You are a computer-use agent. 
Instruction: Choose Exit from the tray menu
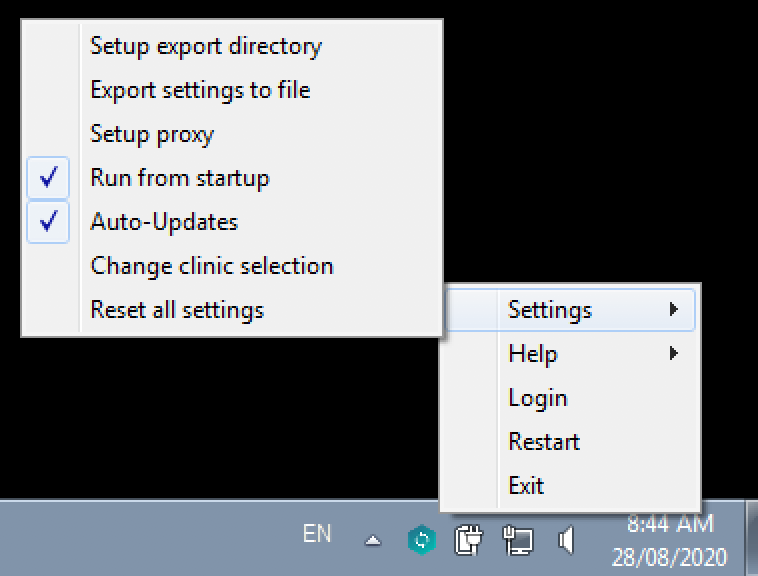[526, 486]
